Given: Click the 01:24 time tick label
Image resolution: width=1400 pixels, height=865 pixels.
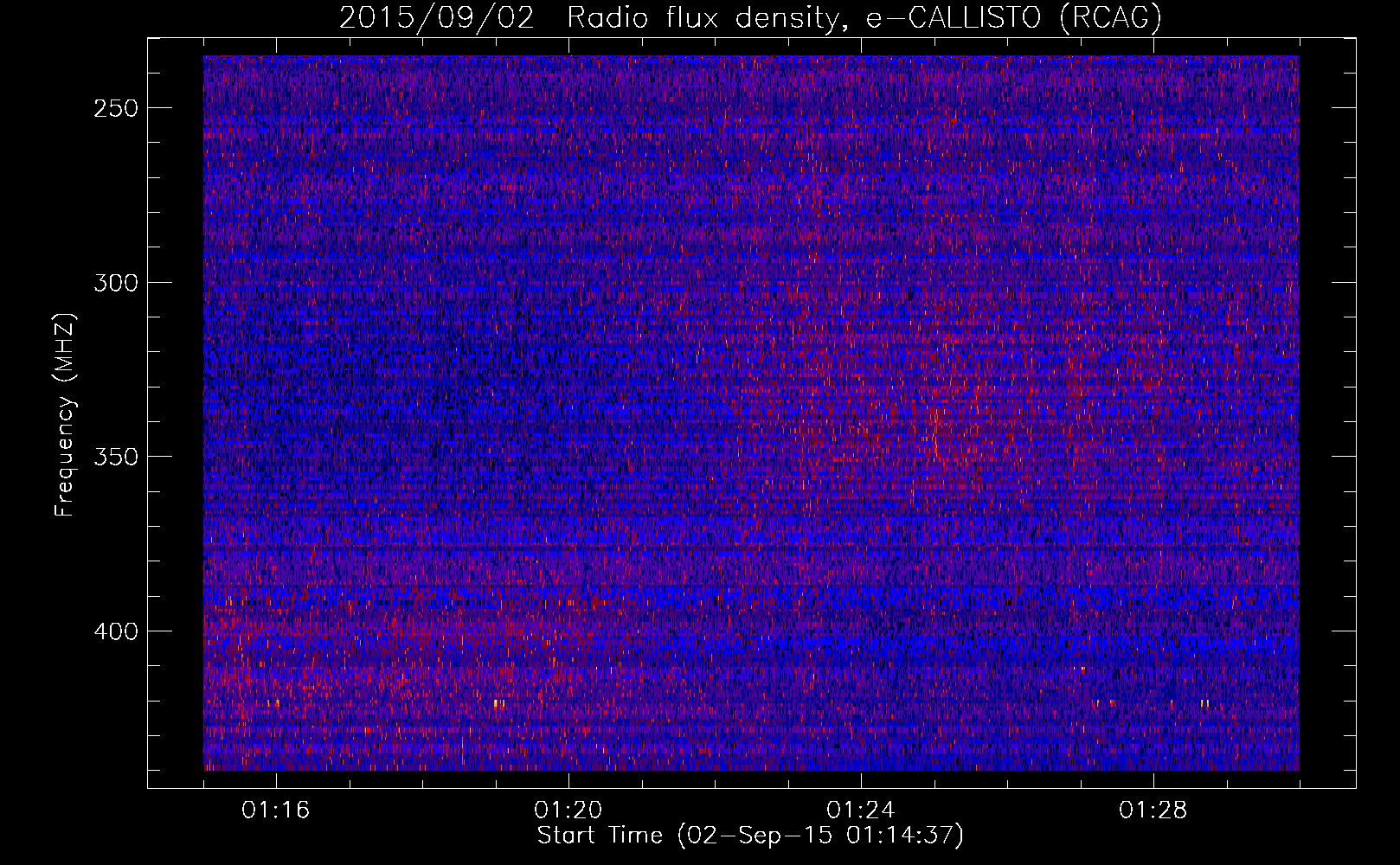Looking at the screenshot, I should pyautogui.click(x=861, y=810).
